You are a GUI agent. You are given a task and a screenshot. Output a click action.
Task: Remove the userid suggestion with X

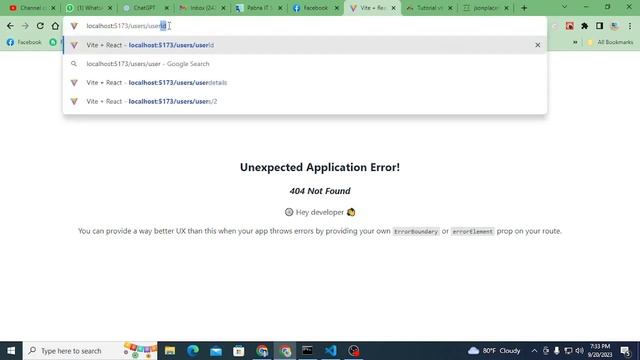click(x=538, y=45)
